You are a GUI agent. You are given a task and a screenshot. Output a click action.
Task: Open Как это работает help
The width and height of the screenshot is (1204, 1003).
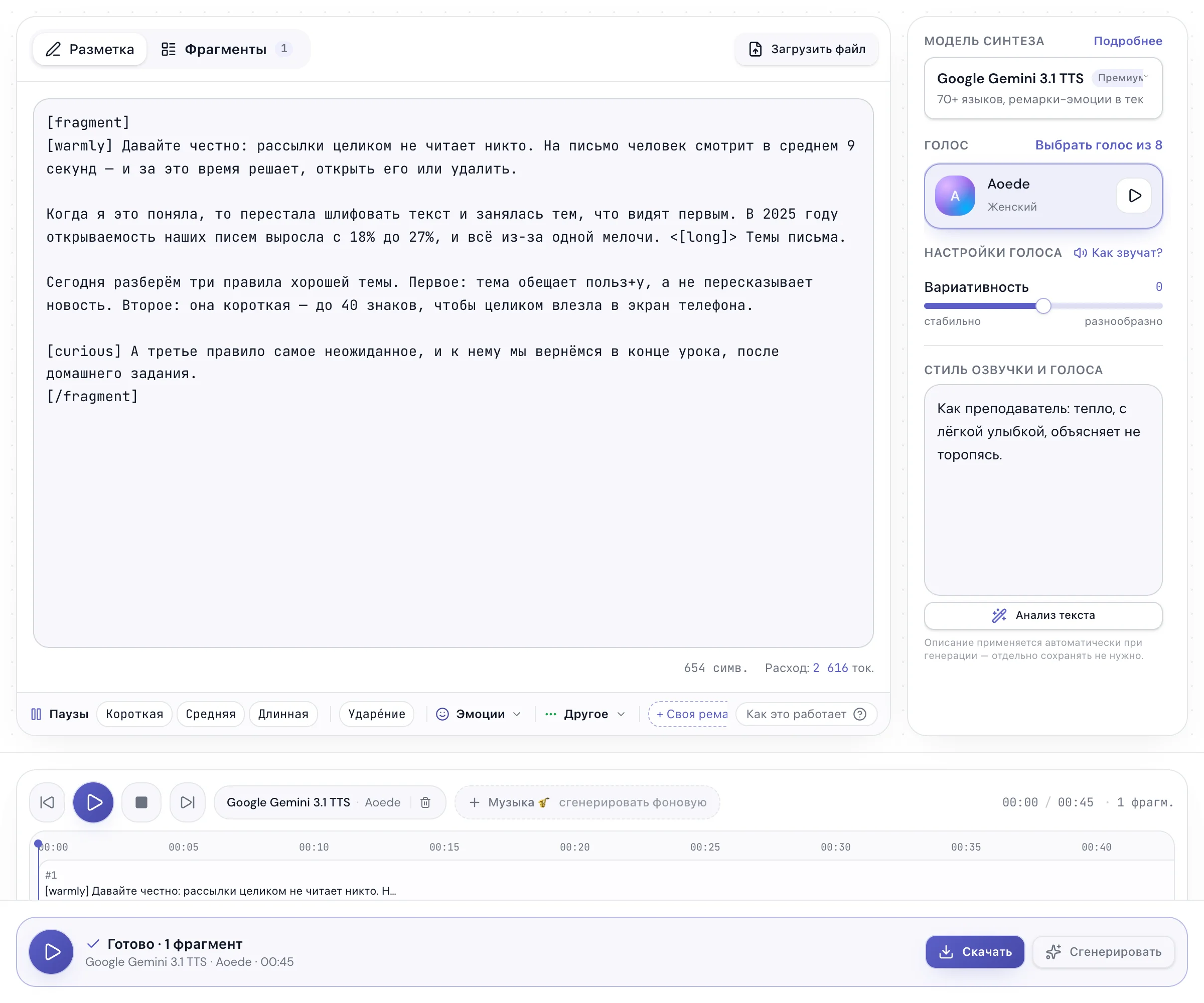(x=806, y=714)
